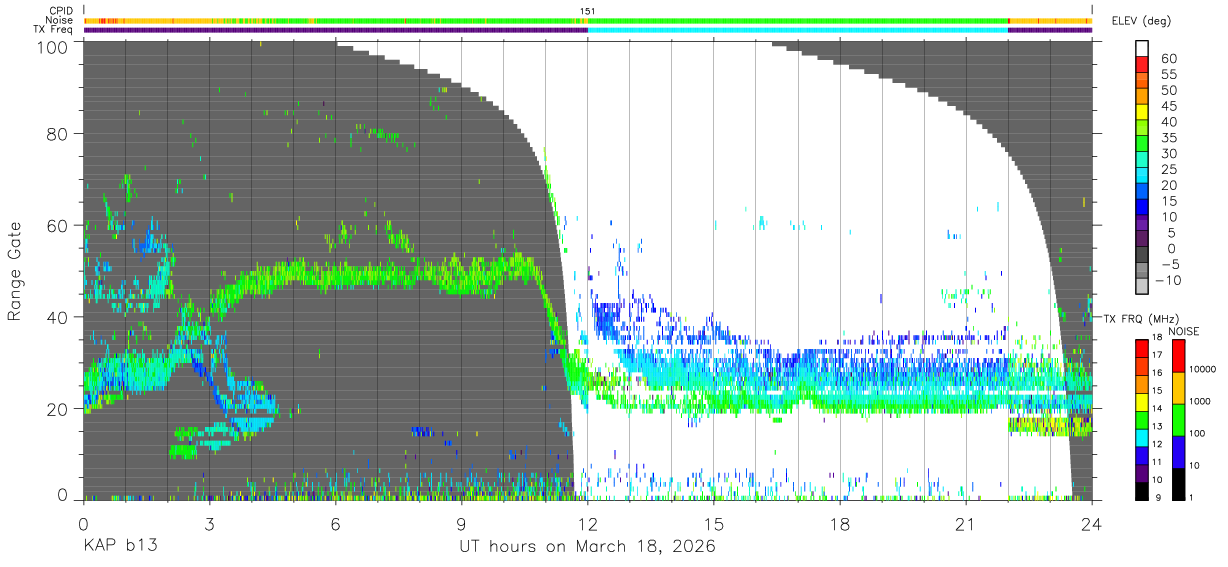Select the black bottom segment of TX frequency scale
Image resolution: width=1228 pixels, height=567 pixels.
point(1142,490)
